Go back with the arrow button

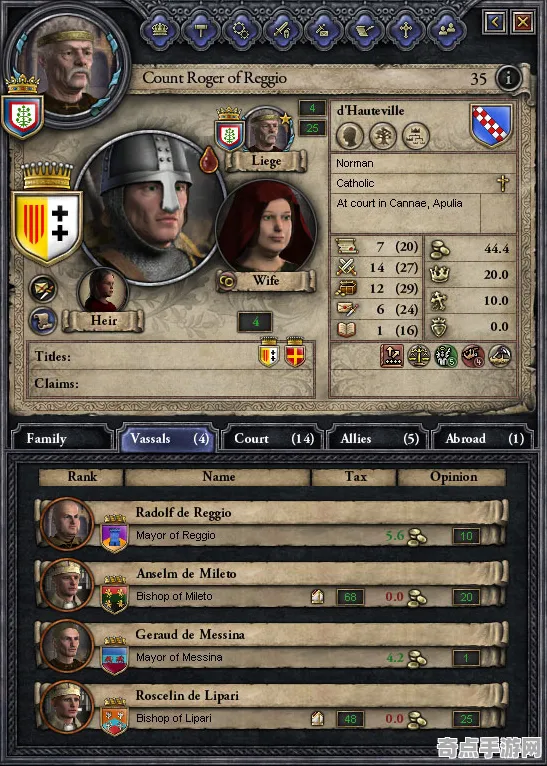tap(496, 22)
